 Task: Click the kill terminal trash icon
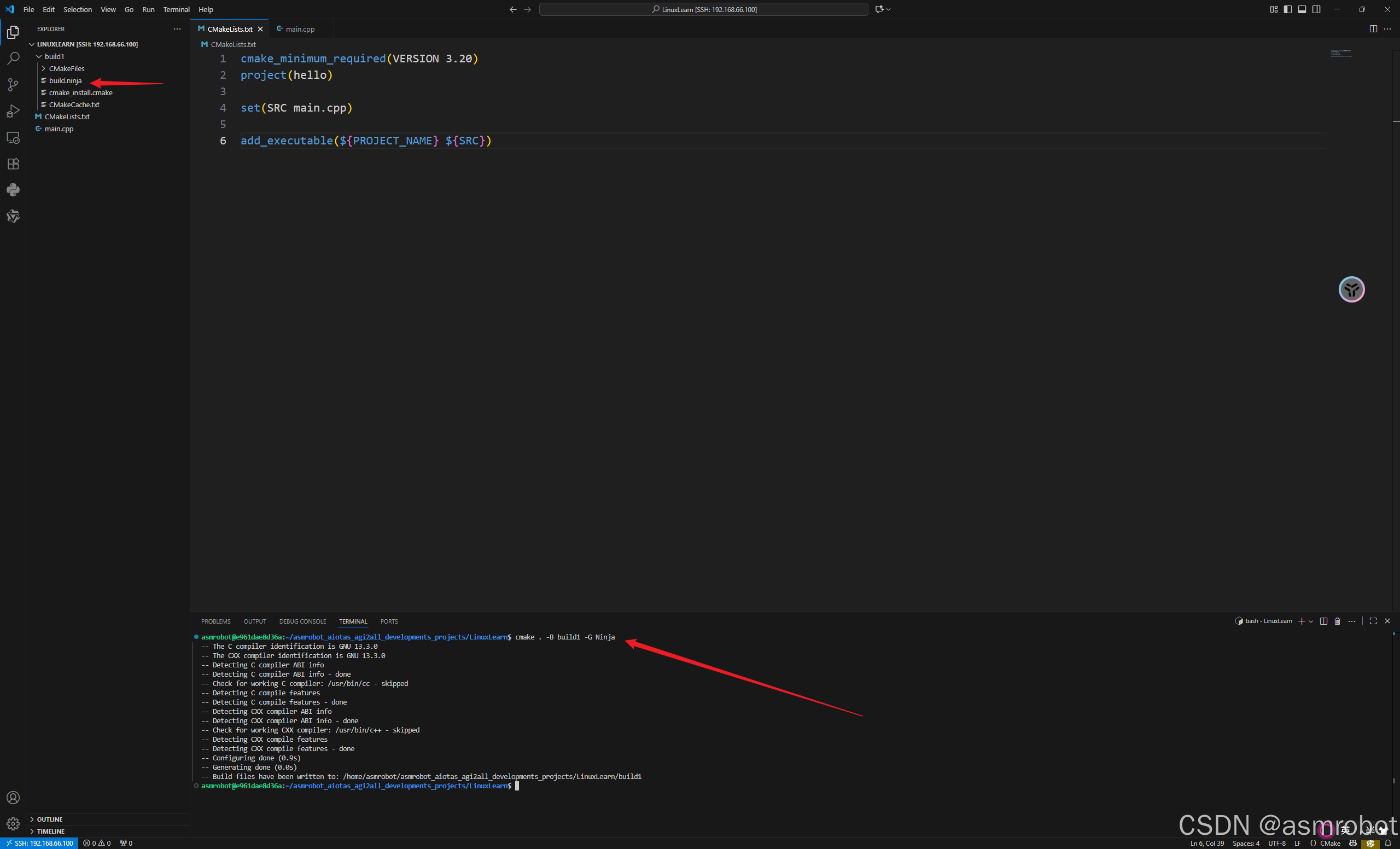click(1337, 621)
